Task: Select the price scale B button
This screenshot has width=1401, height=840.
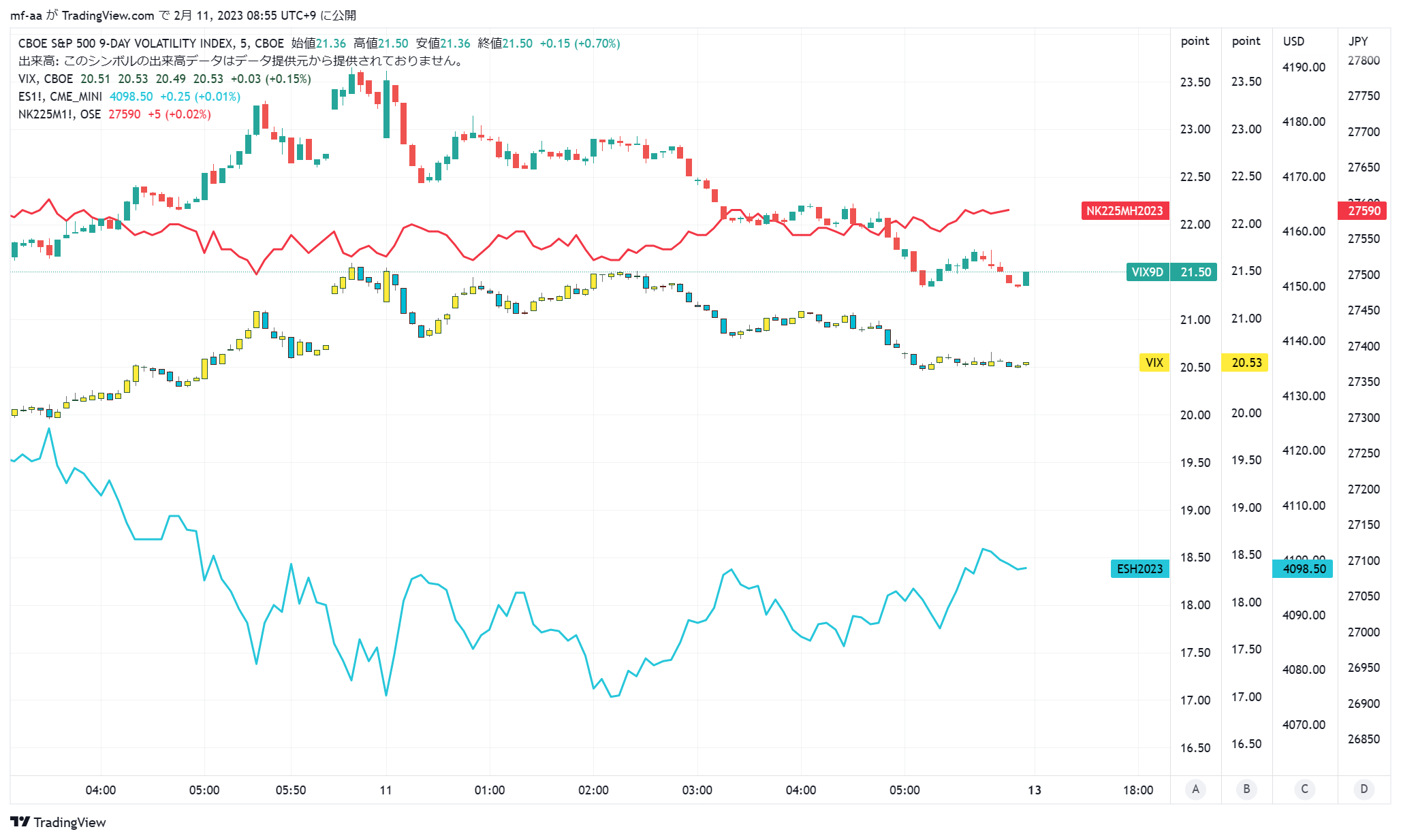Action: pos(1246,789)
